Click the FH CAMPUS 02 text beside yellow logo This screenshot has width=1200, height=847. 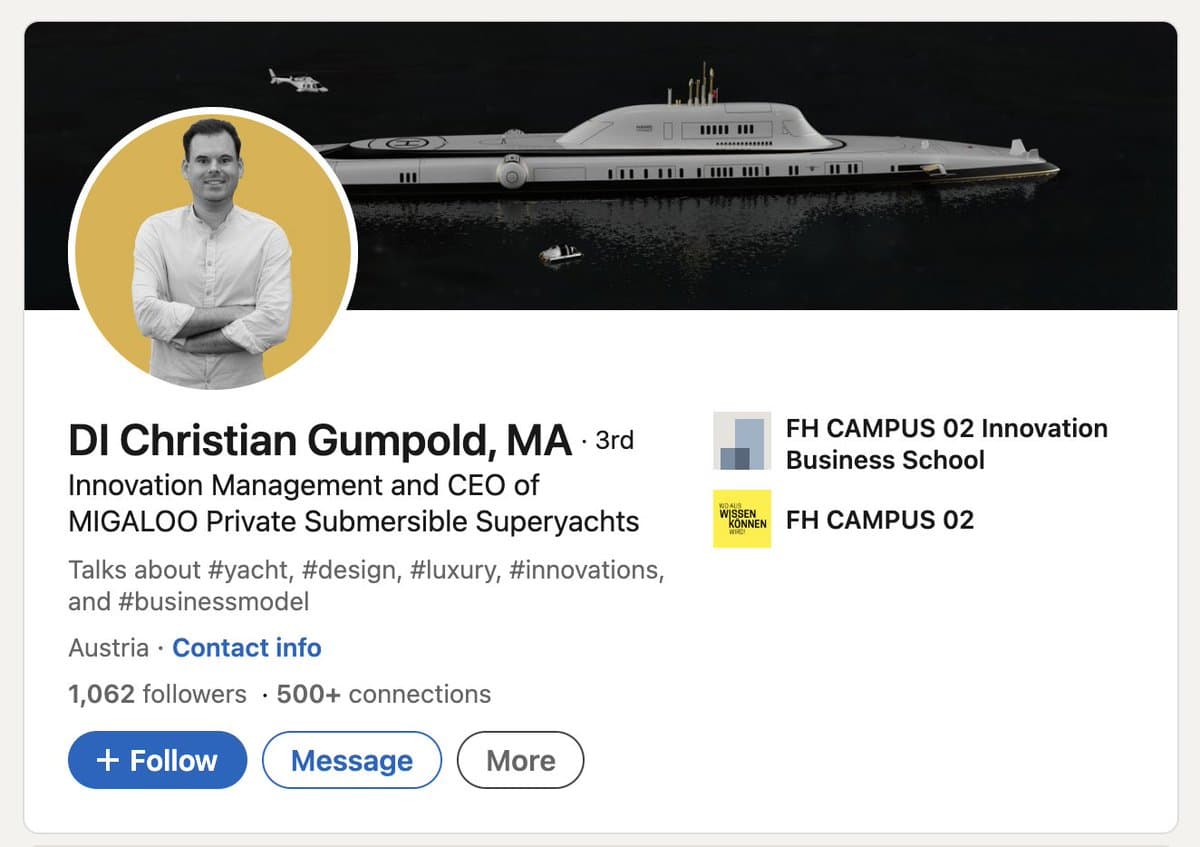880,520
